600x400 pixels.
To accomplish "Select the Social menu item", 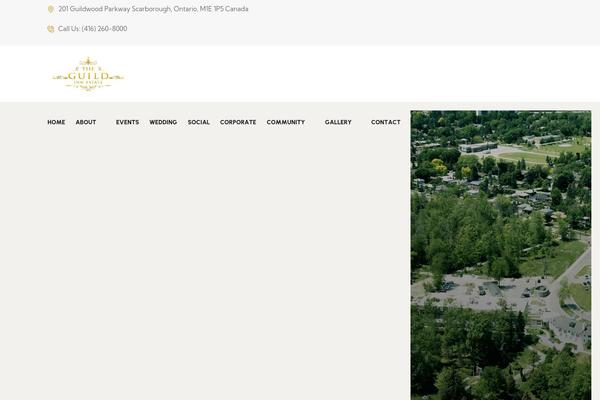I will coord(199,122).
